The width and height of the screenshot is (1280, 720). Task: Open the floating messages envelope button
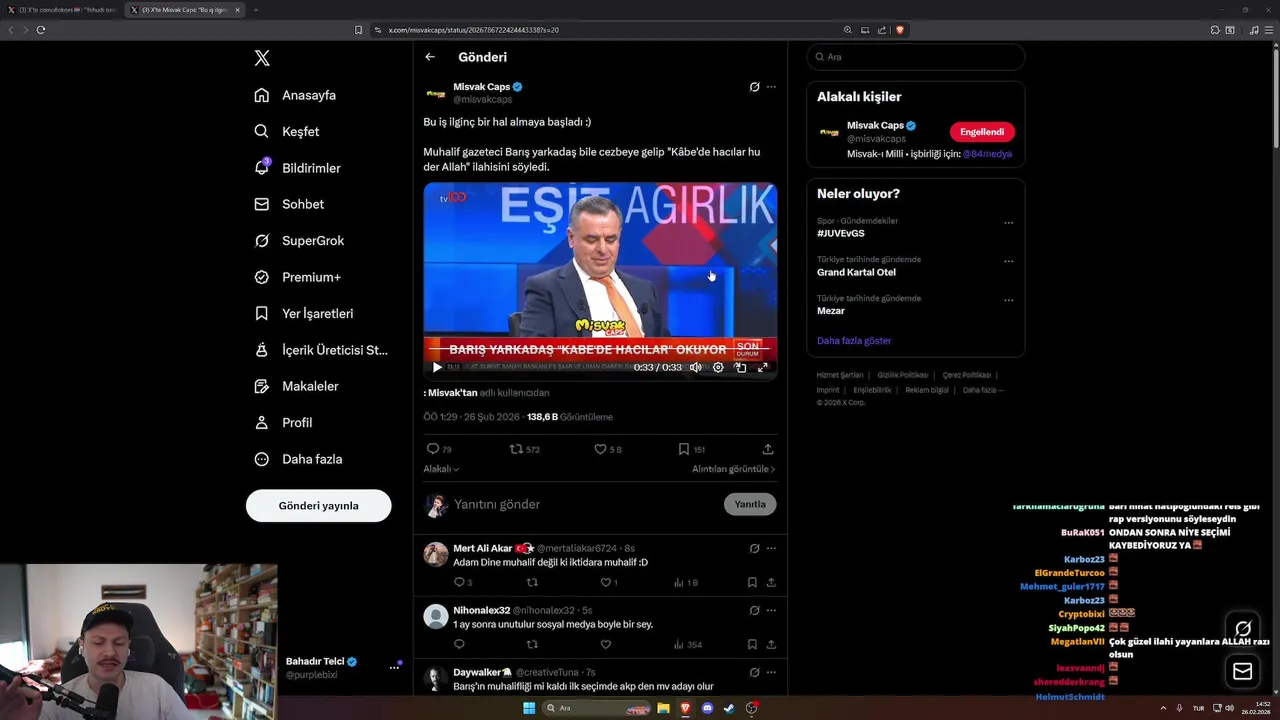pos(1243,672)
